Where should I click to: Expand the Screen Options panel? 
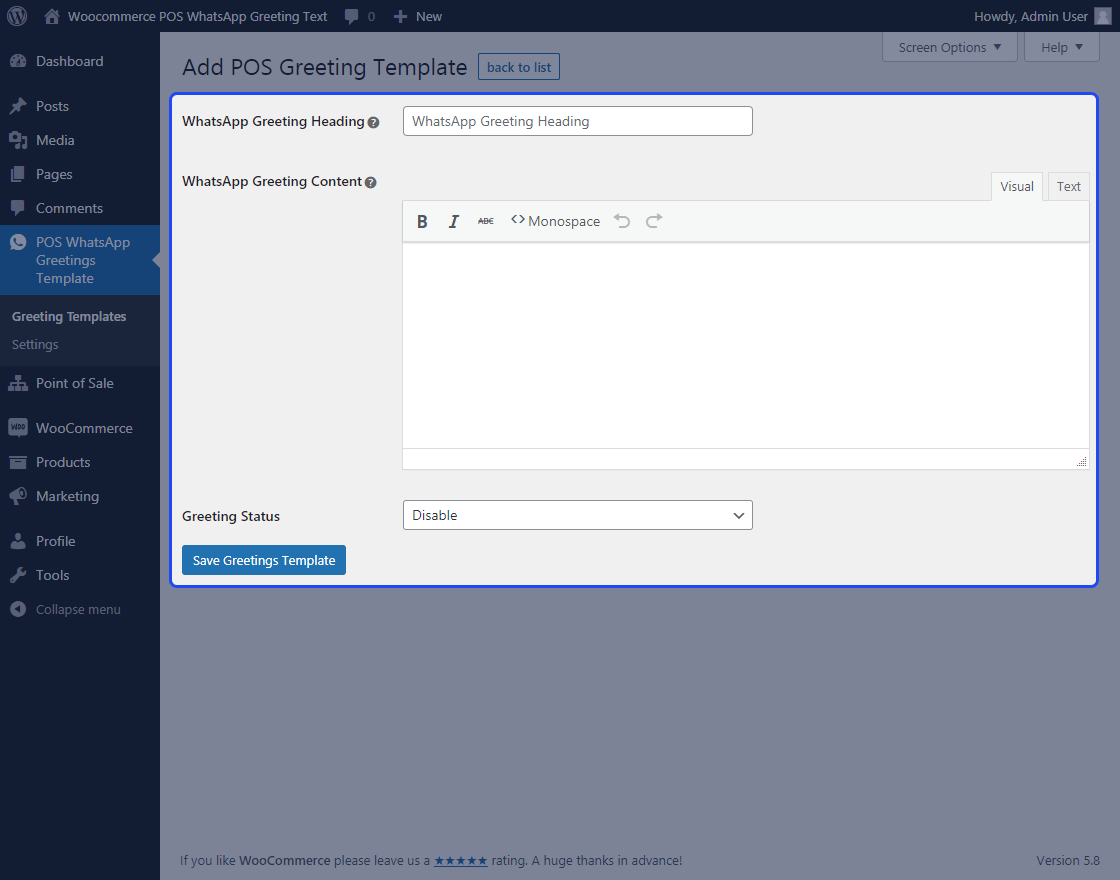tap(949, 47)
